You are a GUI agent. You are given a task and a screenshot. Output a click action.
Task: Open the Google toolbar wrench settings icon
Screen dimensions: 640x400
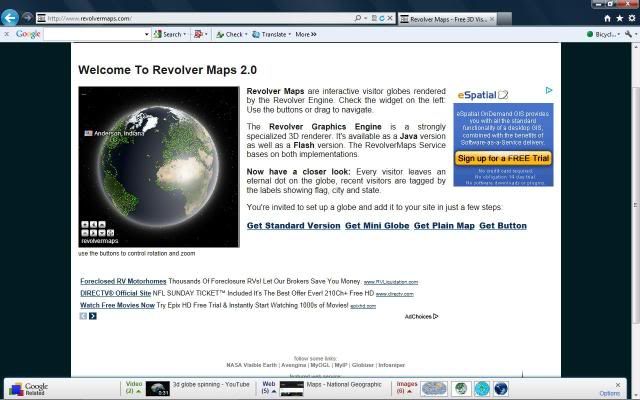pyautogui.click(x=629, y=35)
